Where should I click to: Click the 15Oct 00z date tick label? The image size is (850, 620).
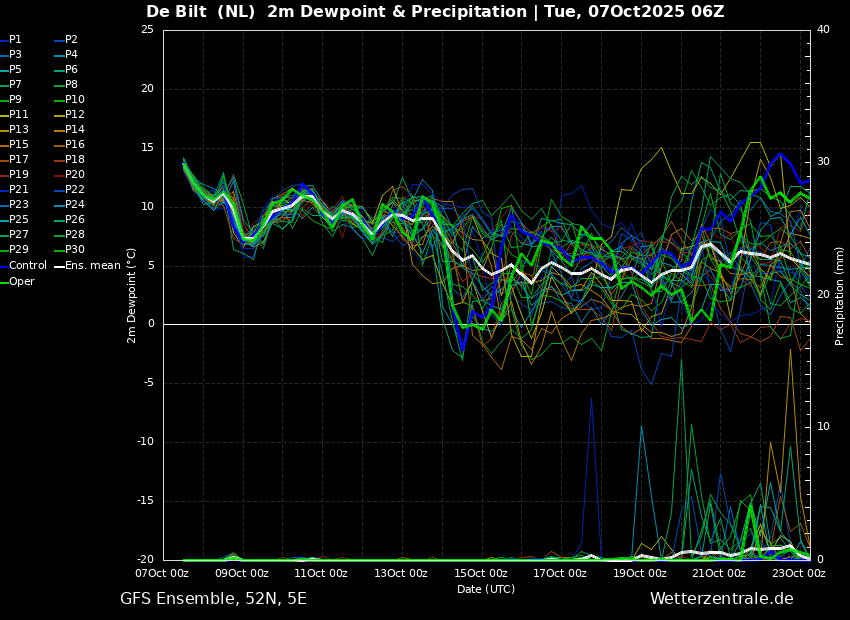click(x=480, y=573)
